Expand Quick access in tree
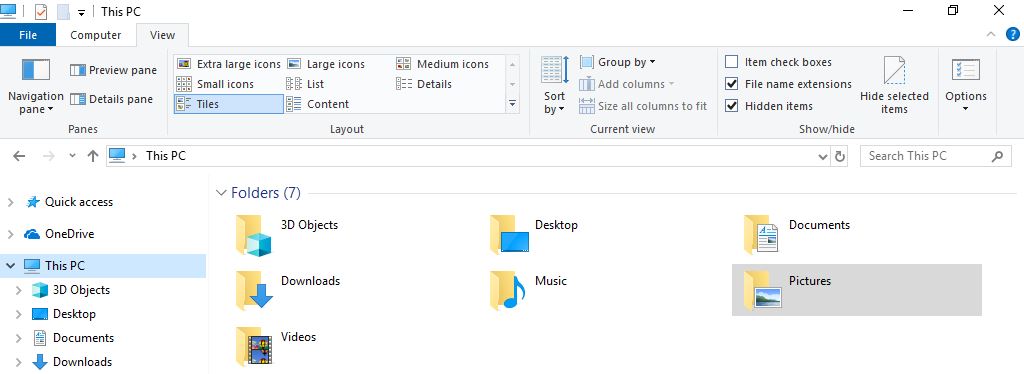 10,202
